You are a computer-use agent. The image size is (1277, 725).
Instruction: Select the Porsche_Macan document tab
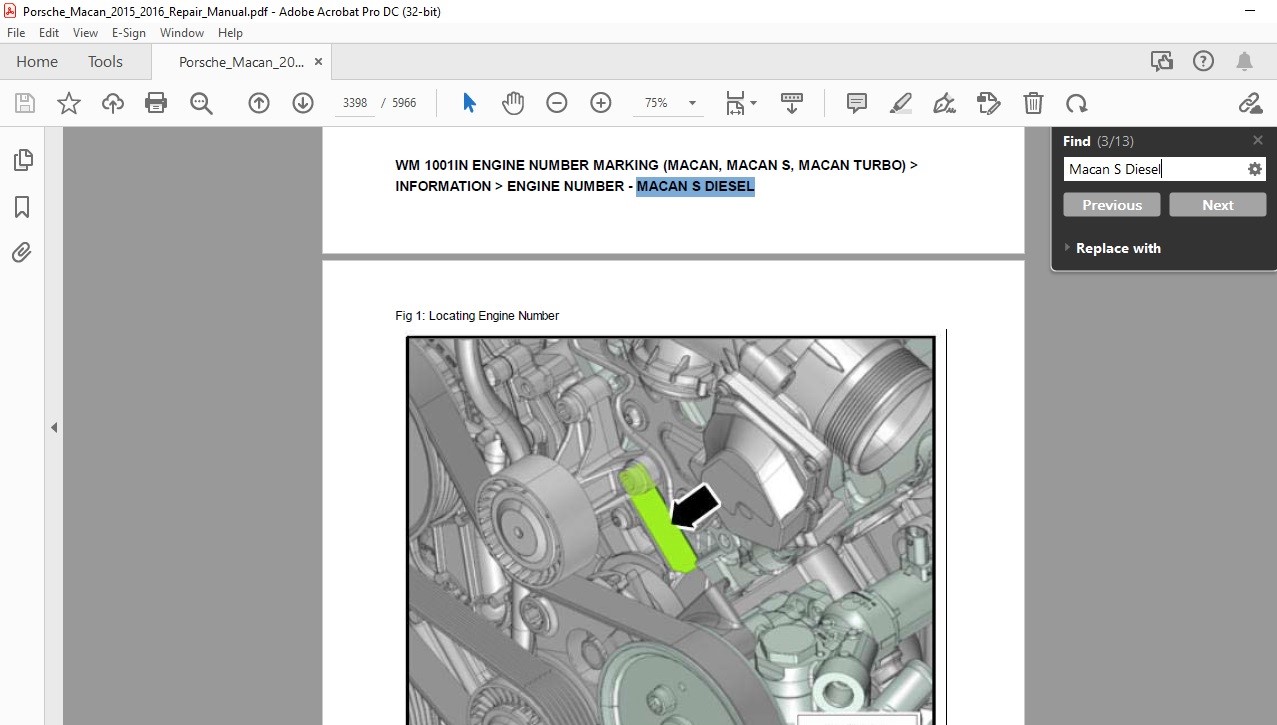pos(241,62)
